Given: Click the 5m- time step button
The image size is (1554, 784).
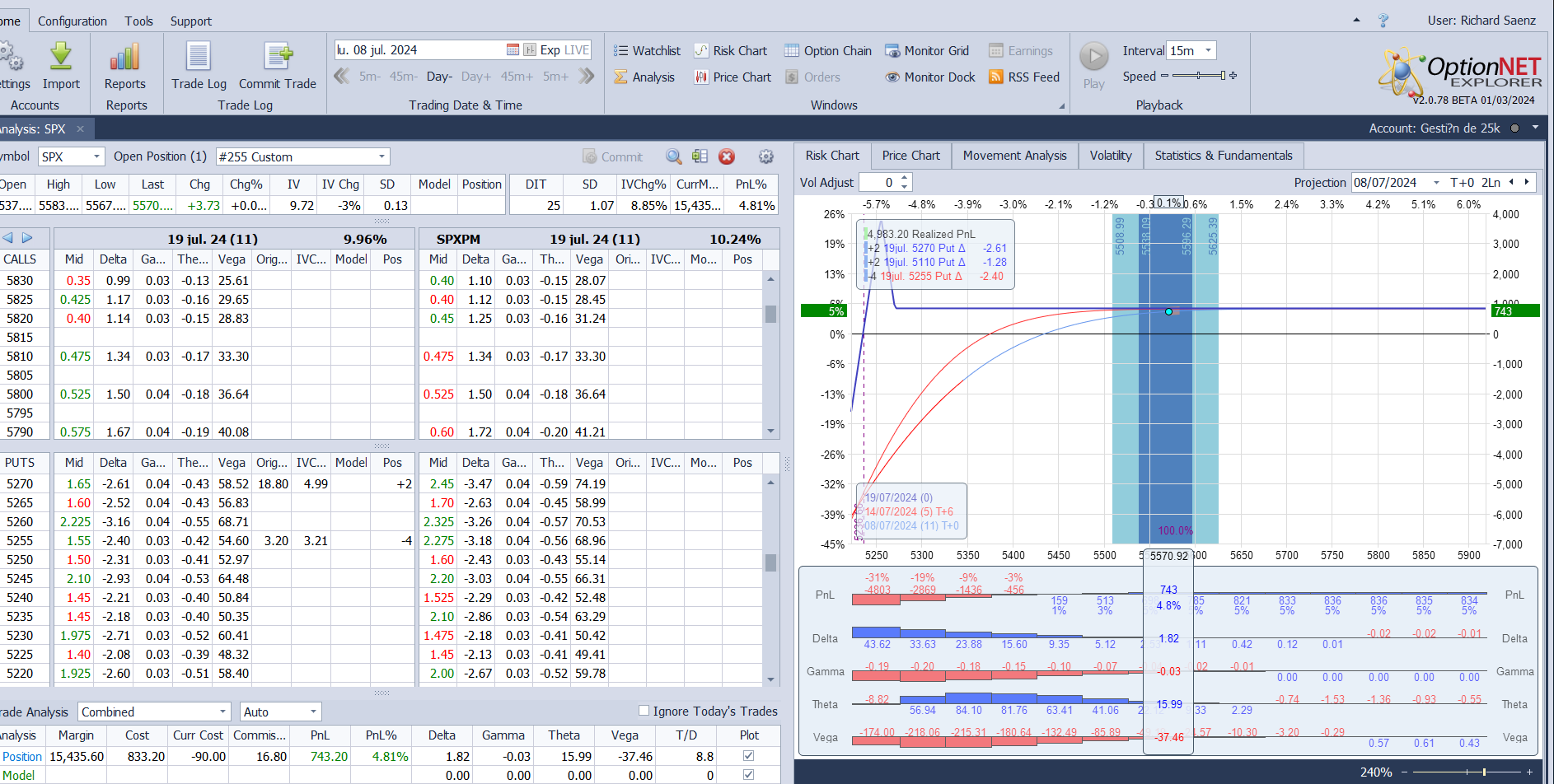Looking at the screenshot, I should (x=370, y=77).
